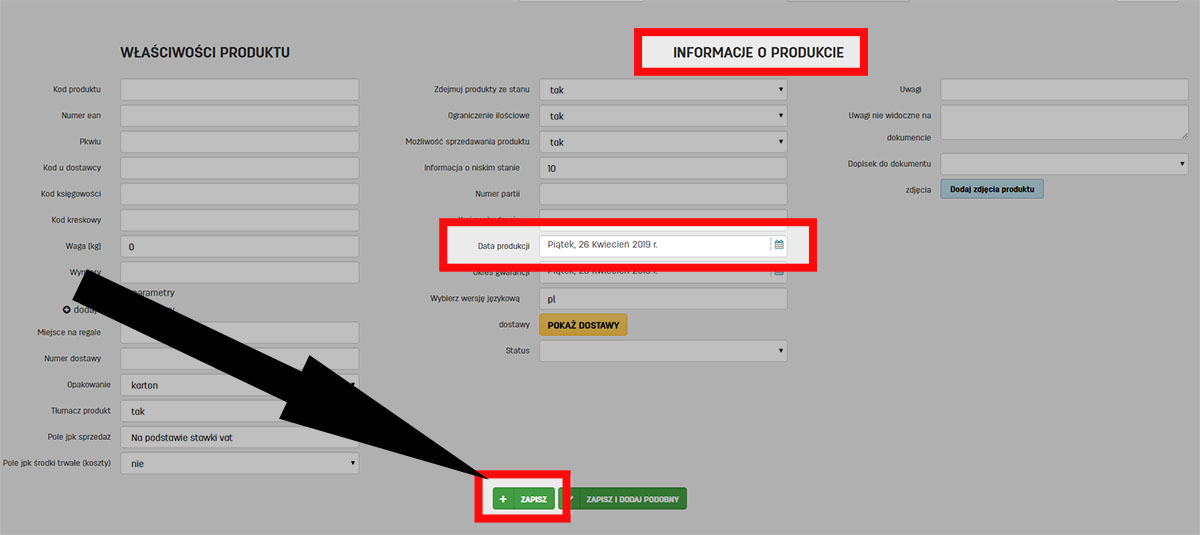Open the Ograniczenie ilościowe dropdown
Image resolution: width=1200 pixels, height=535 pixels.
[662, 116]
